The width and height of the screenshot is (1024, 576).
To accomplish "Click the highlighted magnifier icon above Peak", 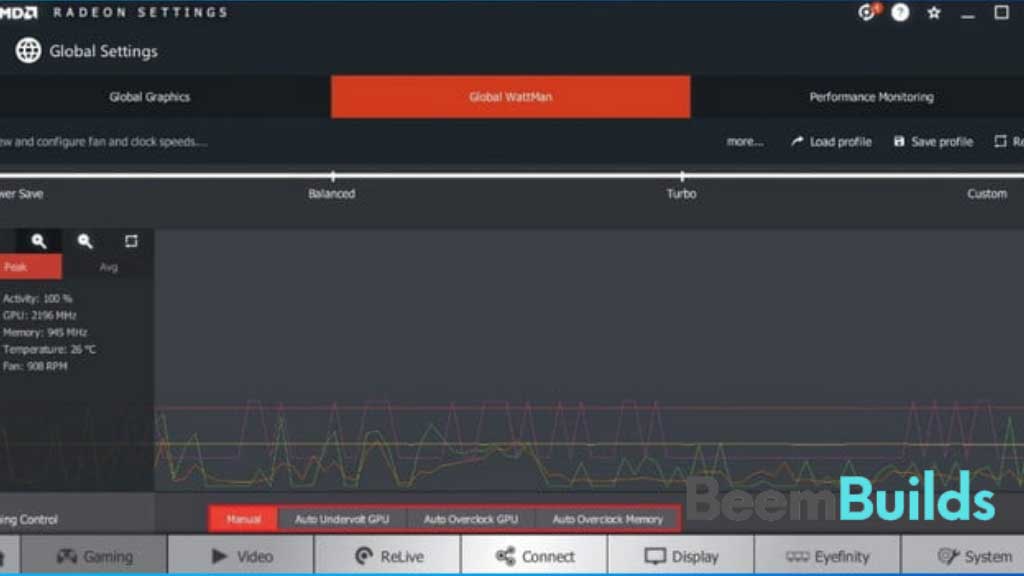I will tap(39, 241).
